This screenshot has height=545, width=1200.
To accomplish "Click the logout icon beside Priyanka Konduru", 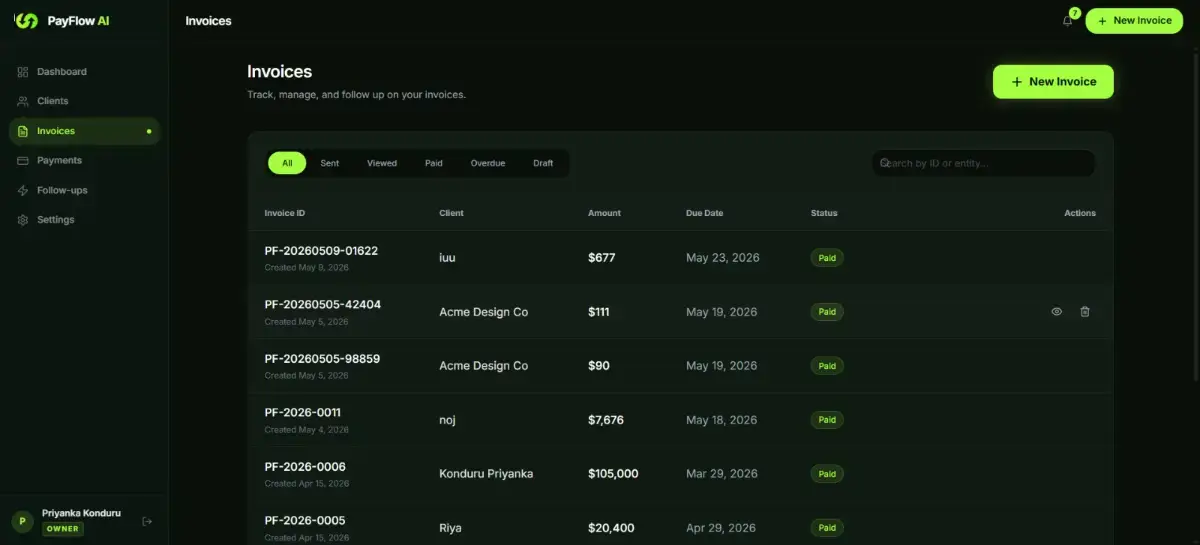I will (x=147, y=521).
